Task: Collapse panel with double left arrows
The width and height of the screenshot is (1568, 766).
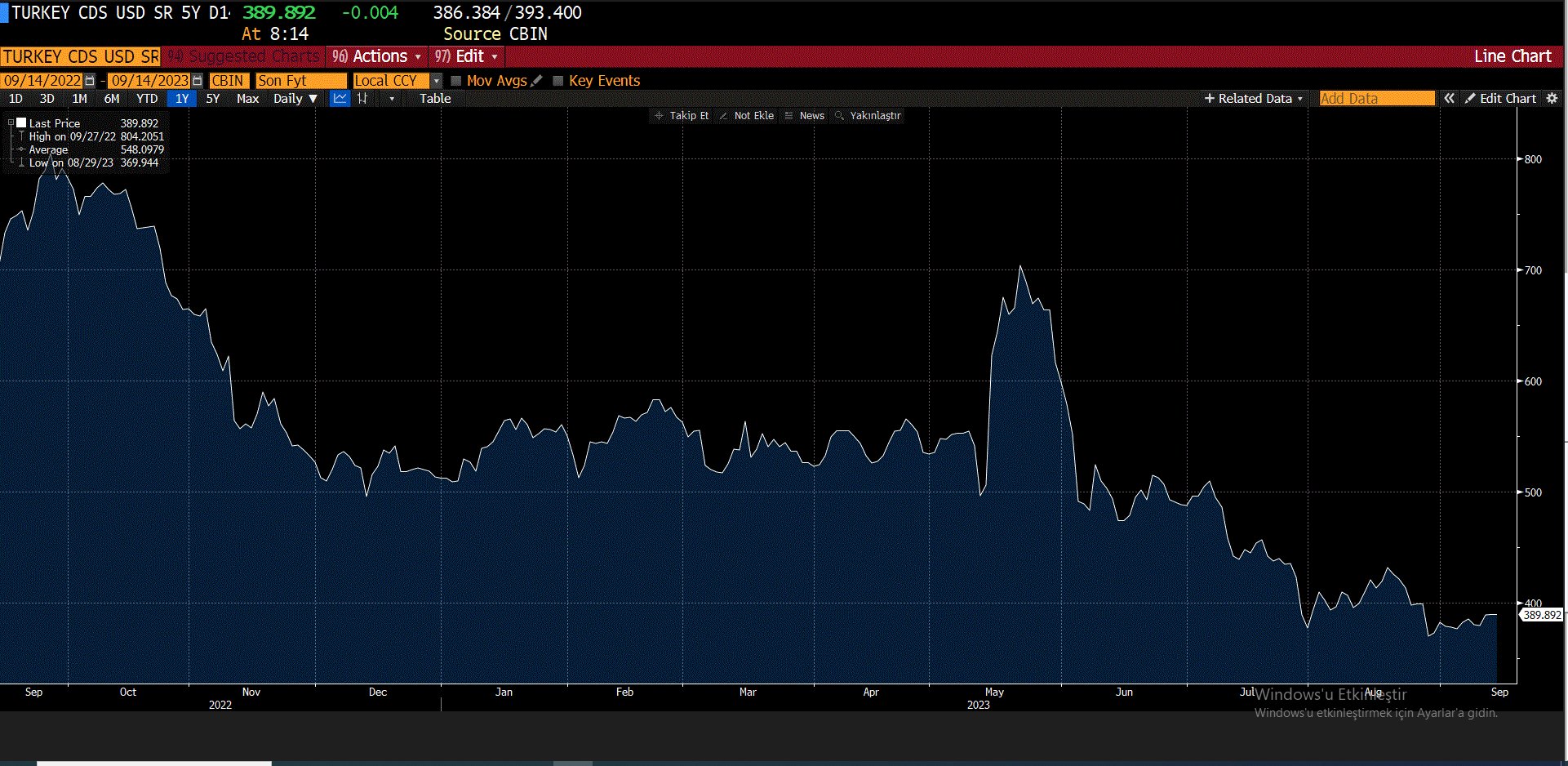Action: (1449, 99)
